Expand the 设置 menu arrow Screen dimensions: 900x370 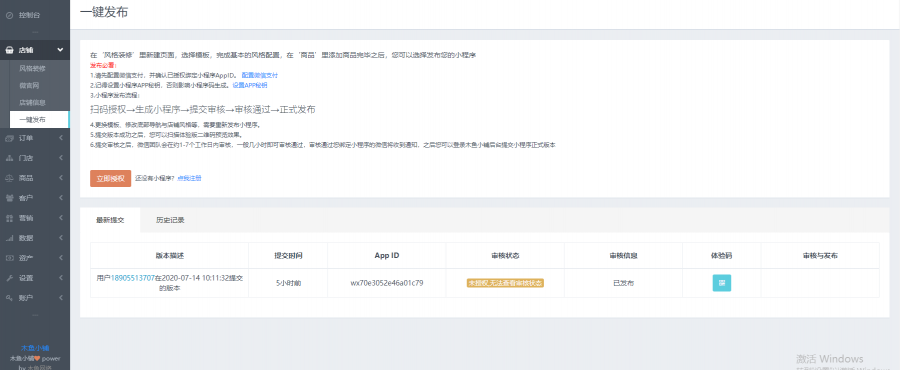61,278
